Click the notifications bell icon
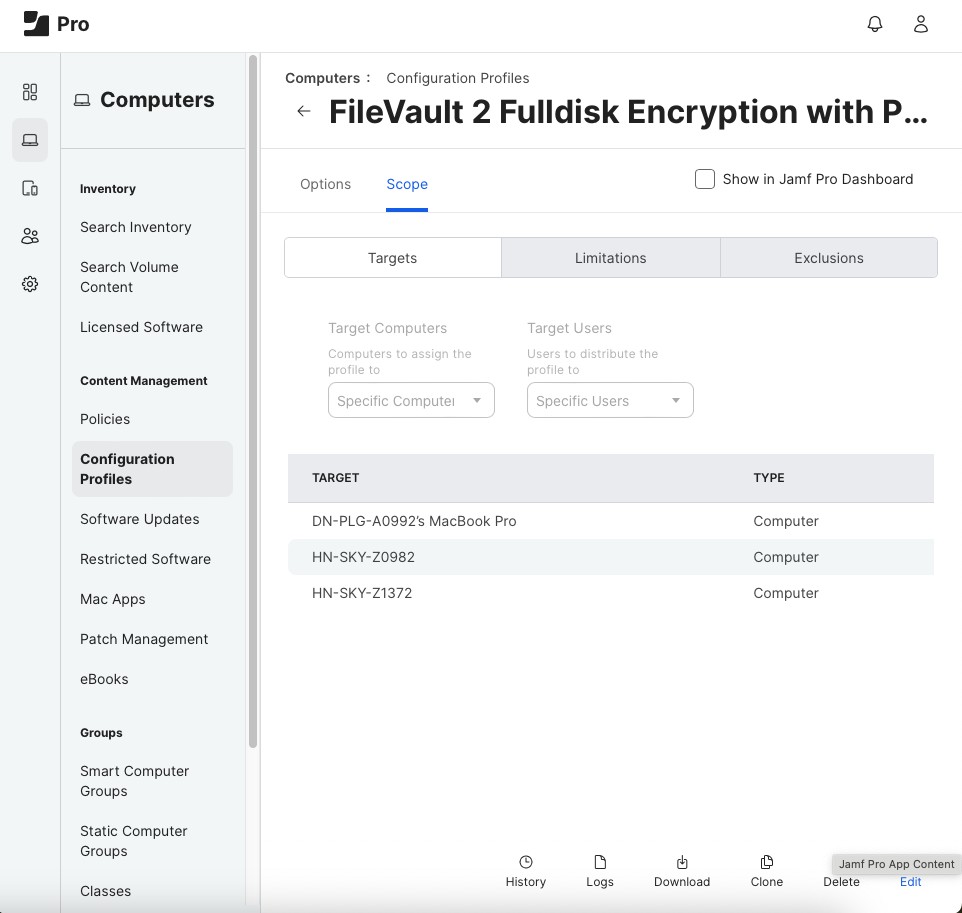 (875, 24)
